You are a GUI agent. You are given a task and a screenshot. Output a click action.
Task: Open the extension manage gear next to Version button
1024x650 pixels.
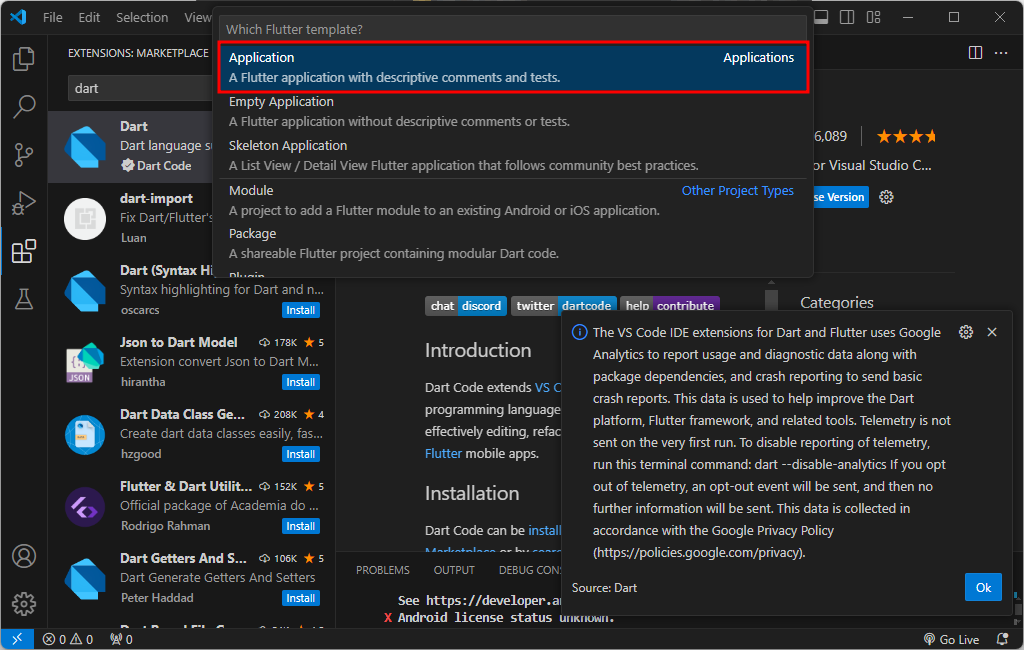tap(886, 197)
